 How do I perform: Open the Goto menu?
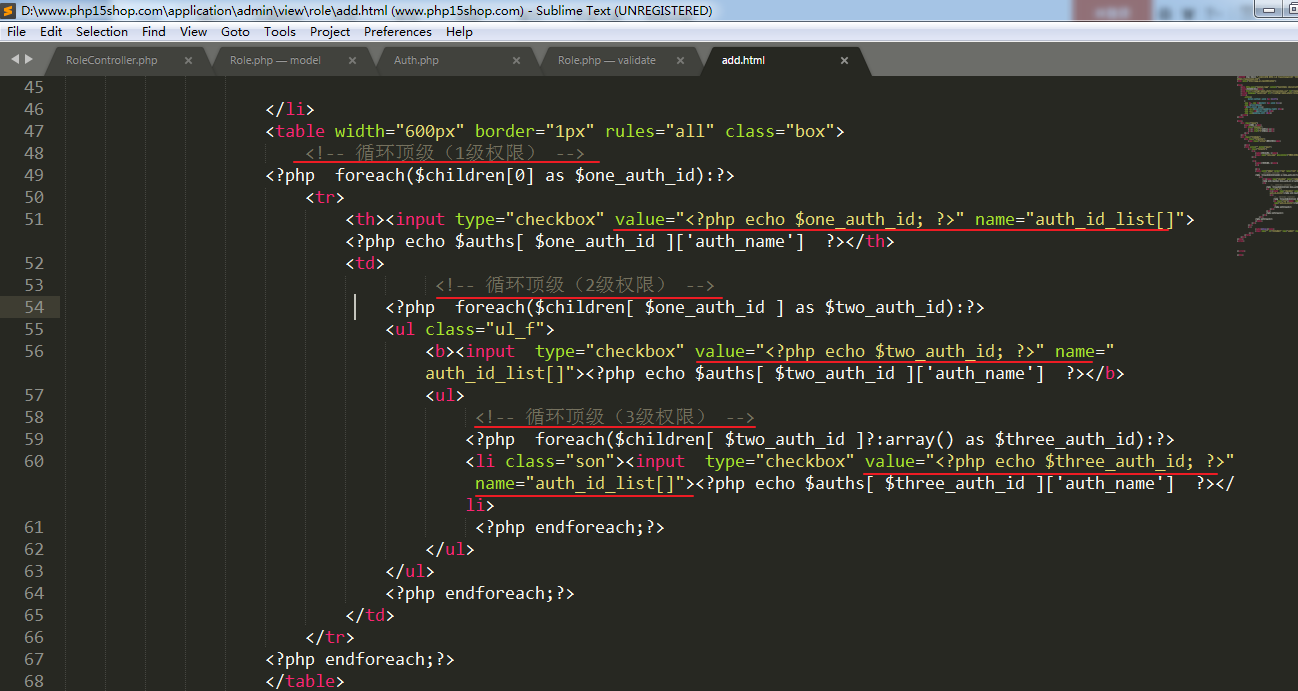235,32
